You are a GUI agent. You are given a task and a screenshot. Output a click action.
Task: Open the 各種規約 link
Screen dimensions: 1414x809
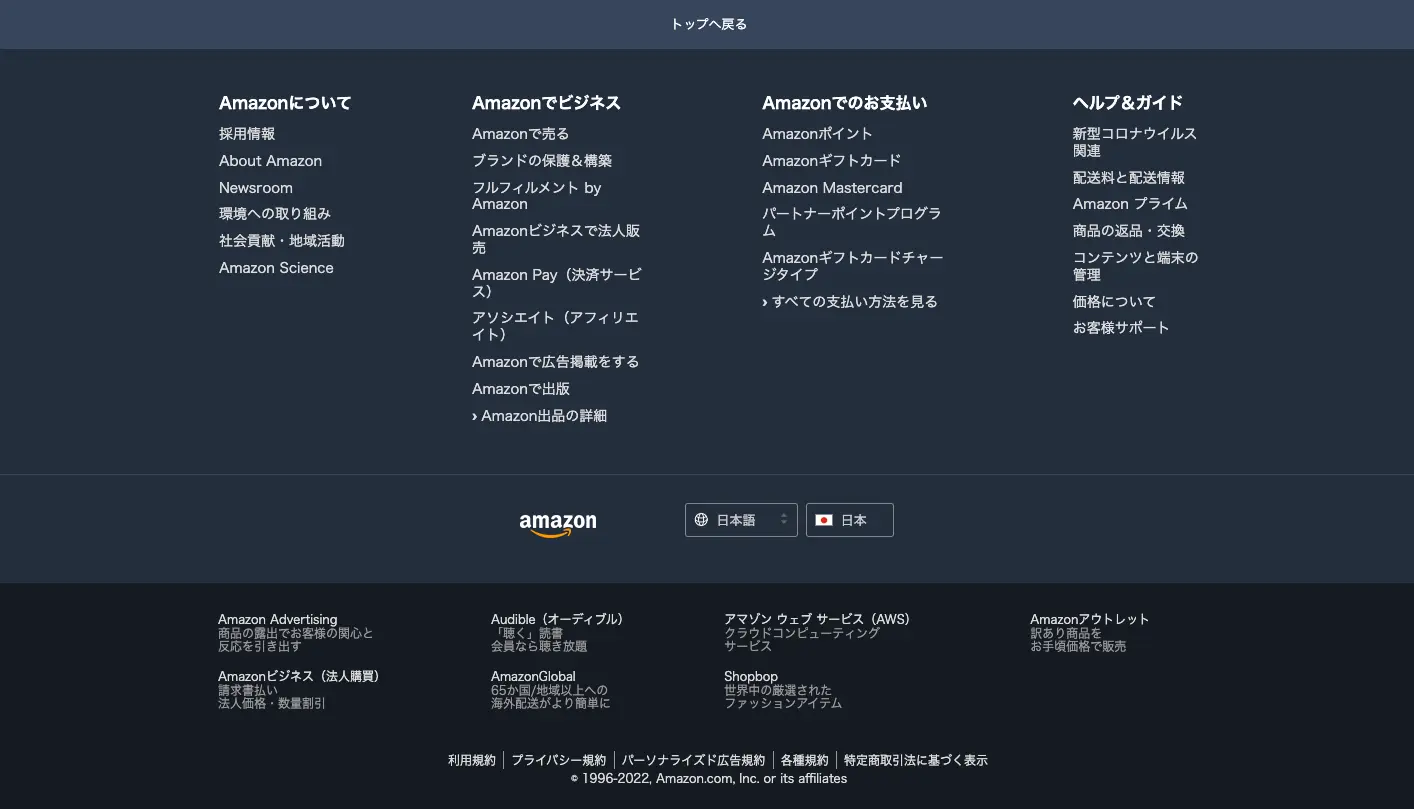805,761
